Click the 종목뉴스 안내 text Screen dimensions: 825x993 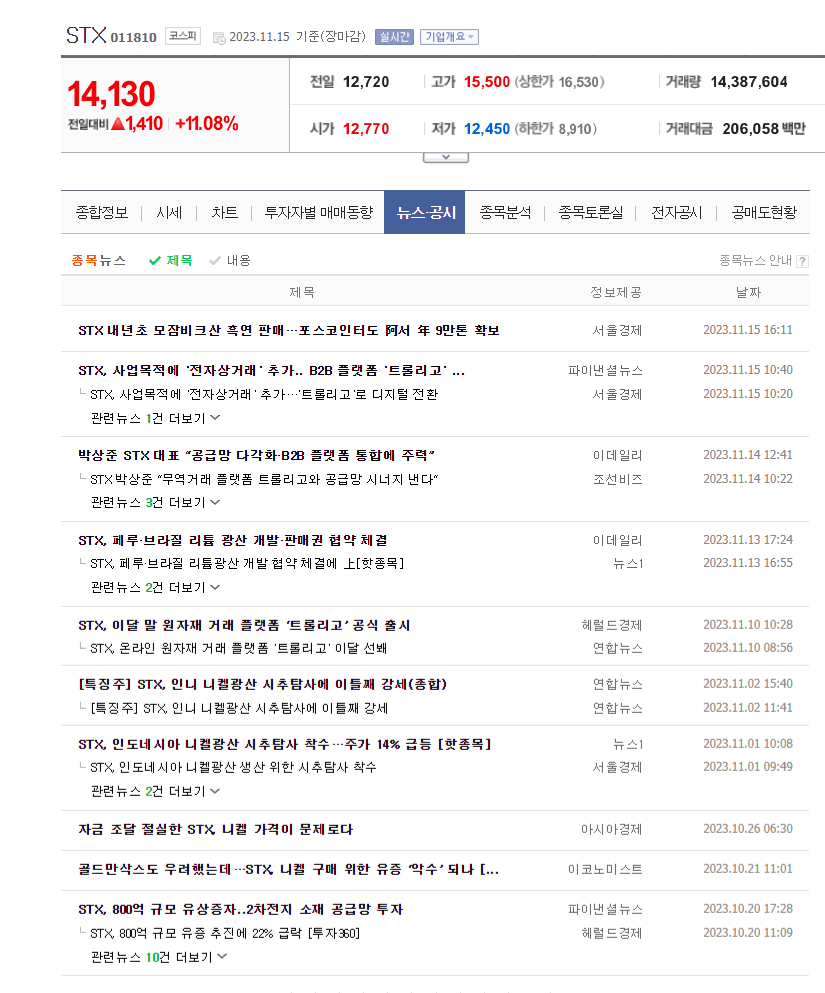tap(755, 260)
